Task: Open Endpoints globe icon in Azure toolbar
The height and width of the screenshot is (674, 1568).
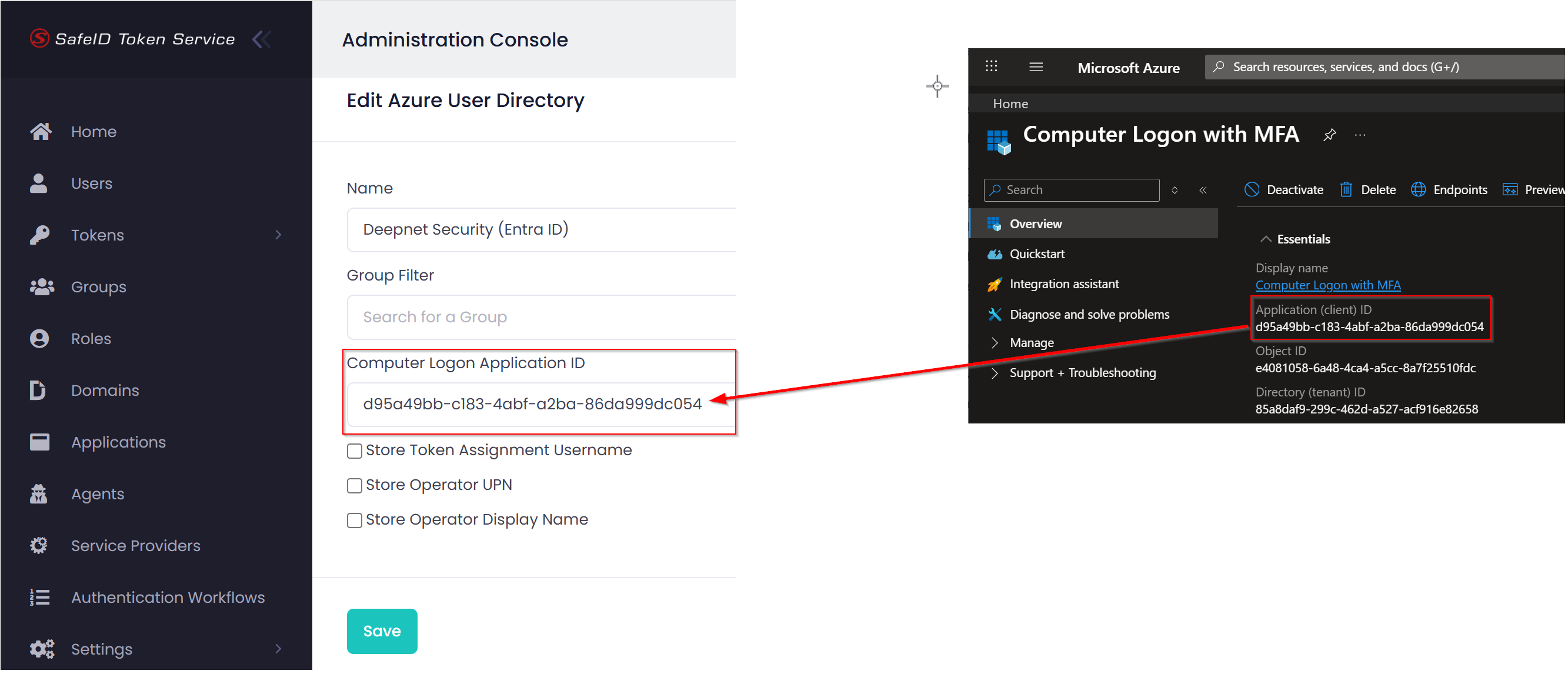Action: 1419,190
